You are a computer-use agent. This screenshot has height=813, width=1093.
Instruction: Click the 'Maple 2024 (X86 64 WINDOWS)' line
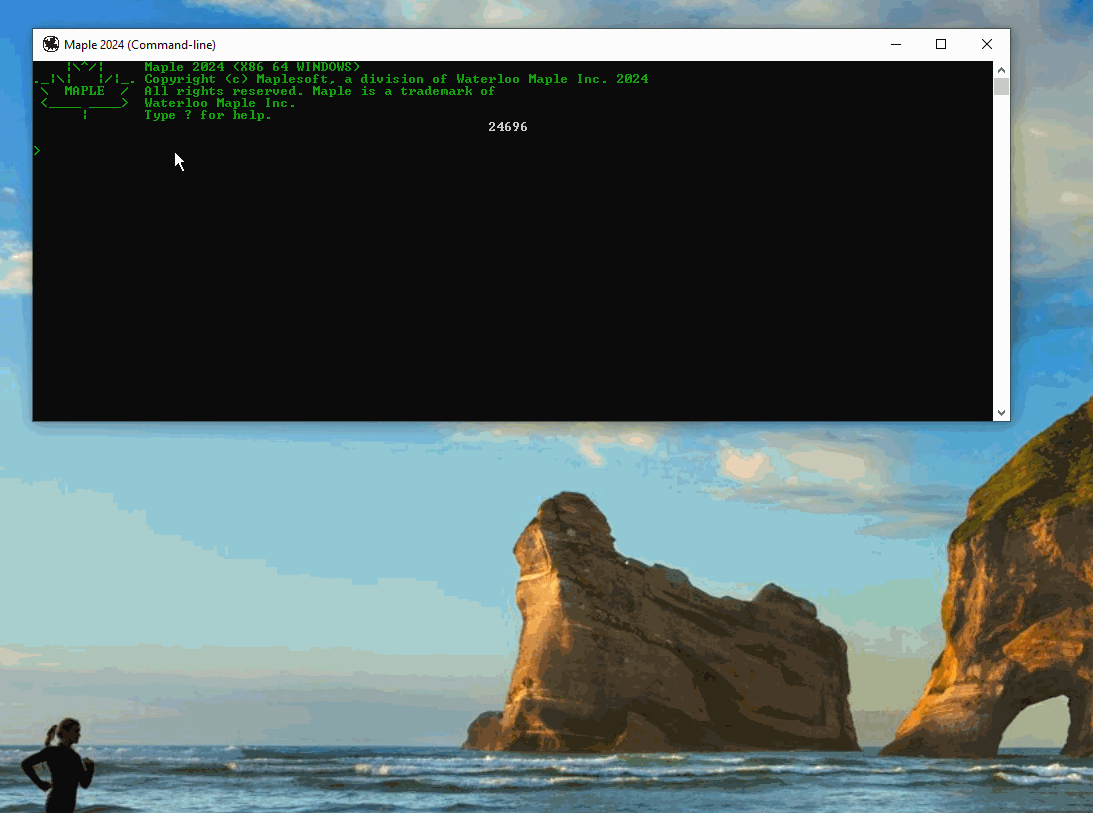(x=252, y=67)
